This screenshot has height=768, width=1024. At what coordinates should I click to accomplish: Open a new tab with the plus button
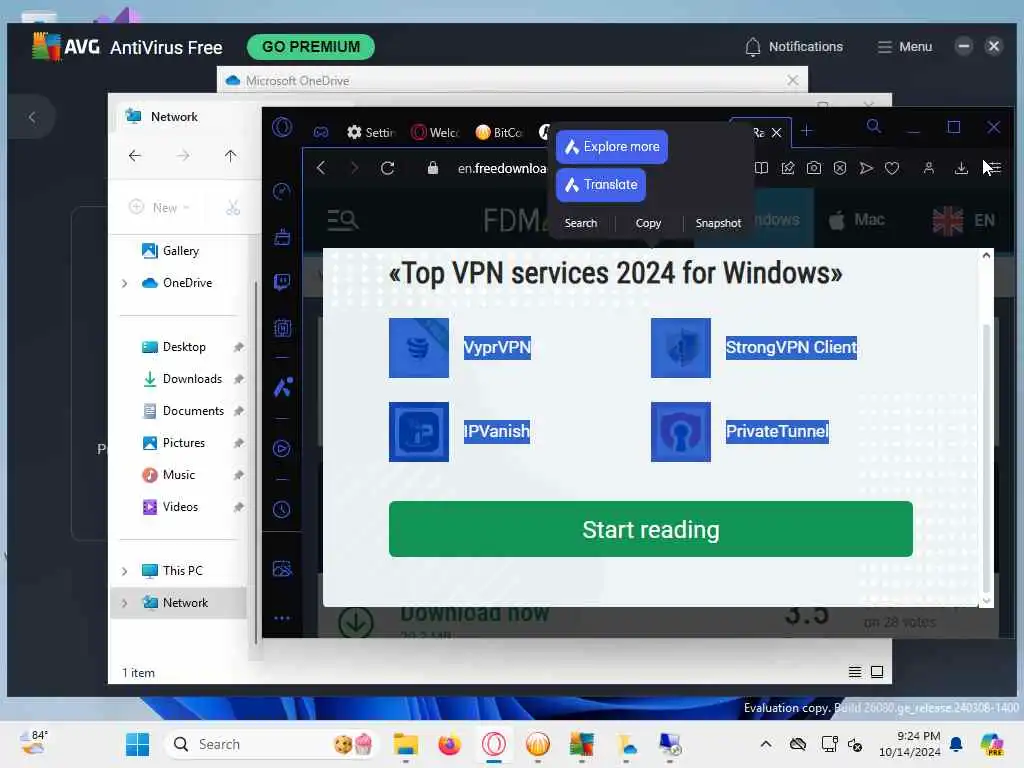[x=807, y=131]
